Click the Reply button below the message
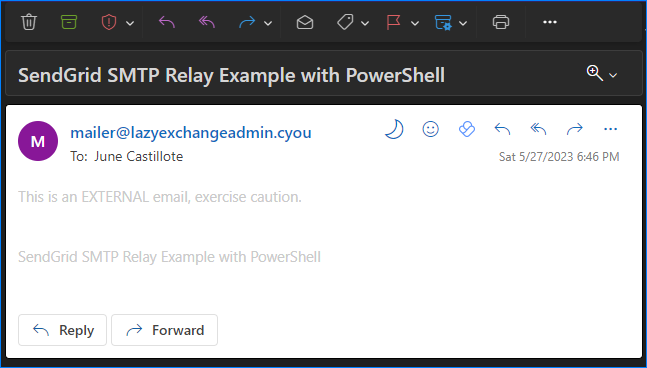This screenshot has width=647, height=368. click(62, 330)
